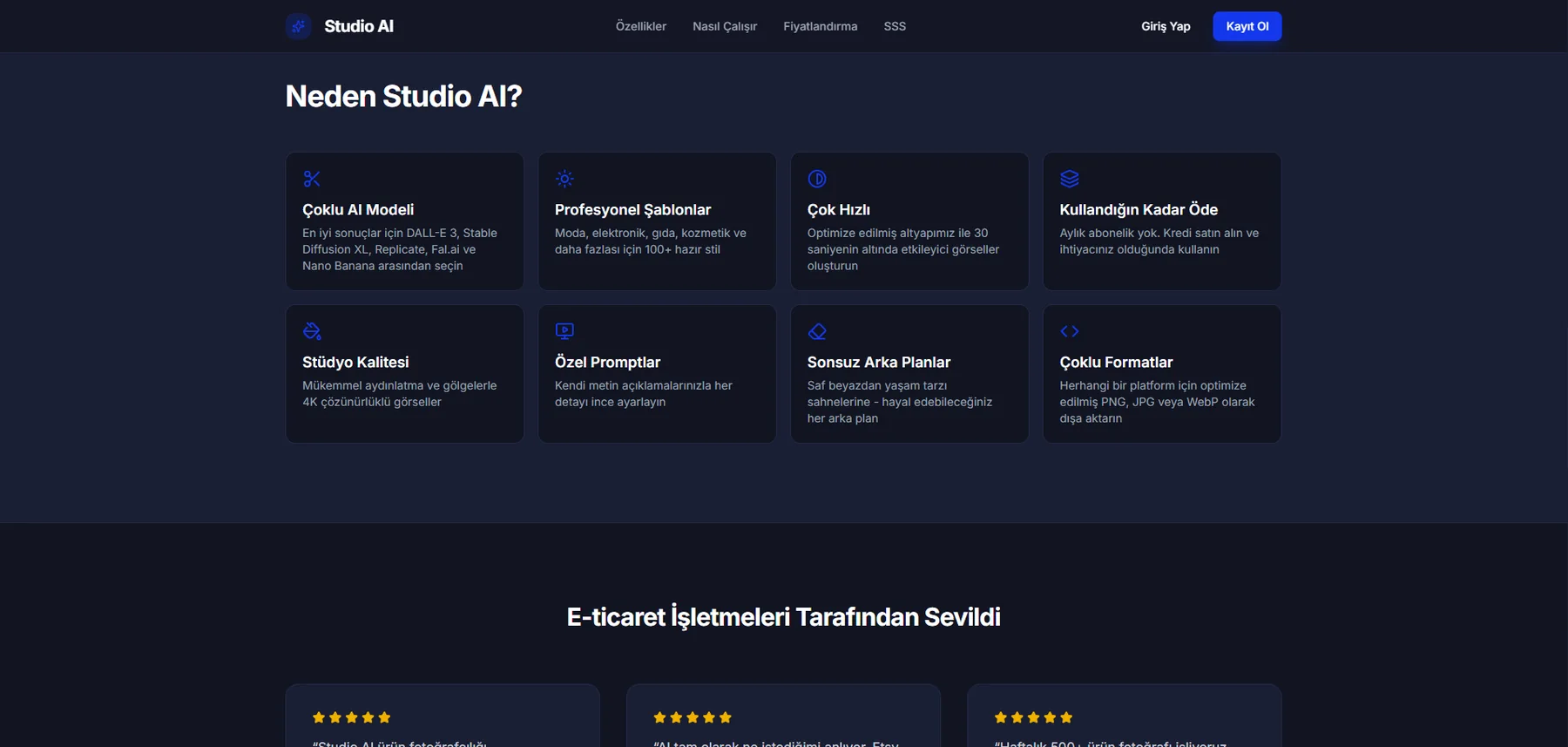Image resolution: width=1568 pixels, height=747 pixels.
Task: Click the Studio AI brand name
Action: (359, 26)
